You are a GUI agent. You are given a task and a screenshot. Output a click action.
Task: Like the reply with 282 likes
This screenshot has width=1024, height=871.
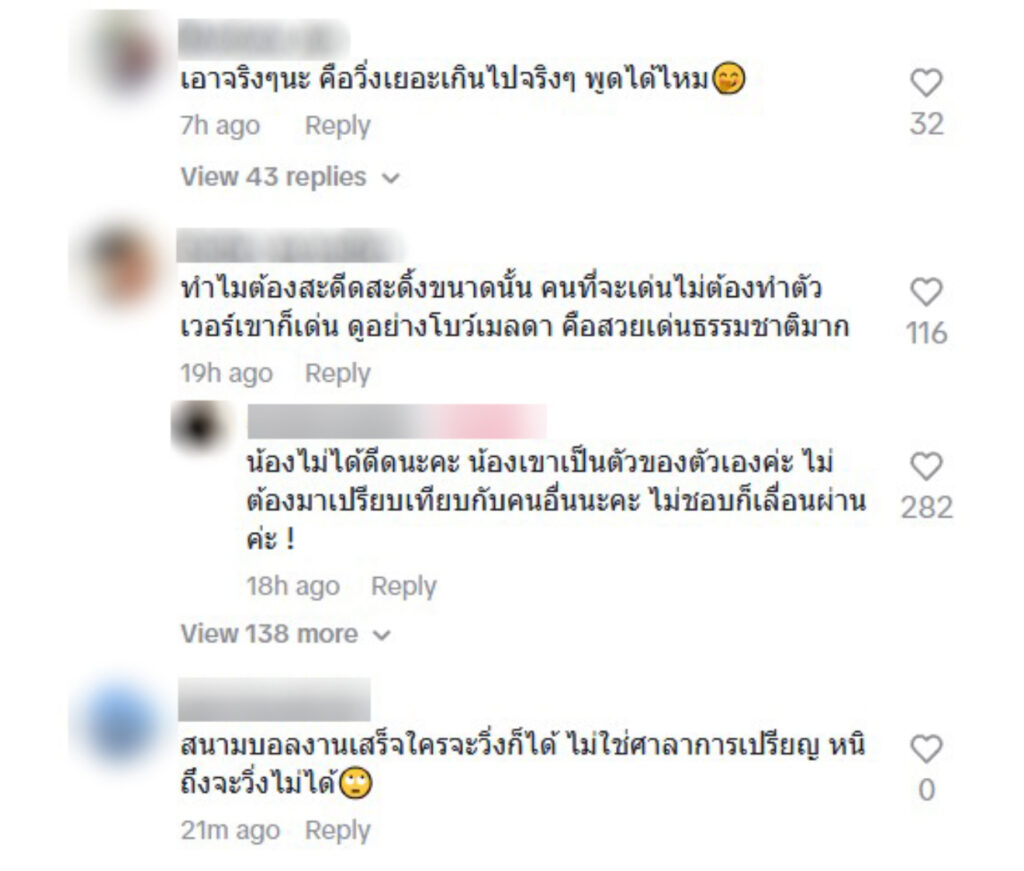pos(926,466)
